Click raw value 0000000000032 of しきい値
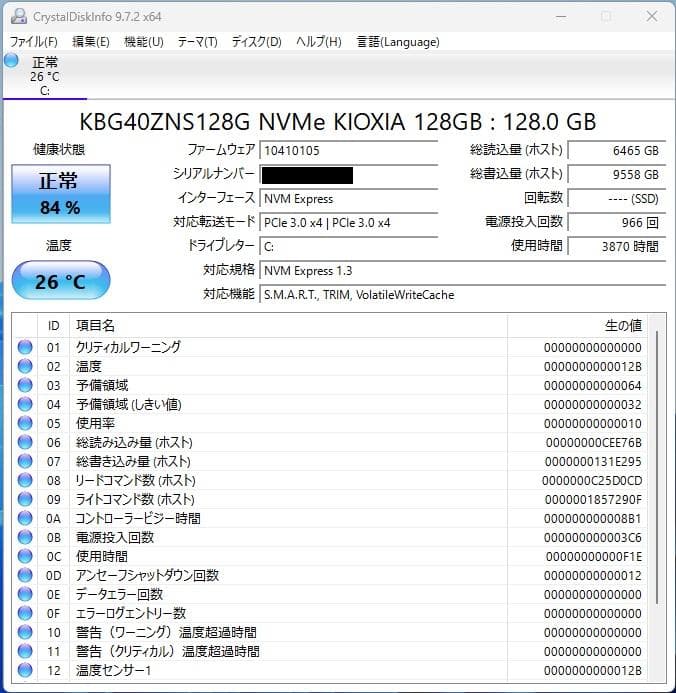Screen dimensions: 676x693 coord(592,404)
